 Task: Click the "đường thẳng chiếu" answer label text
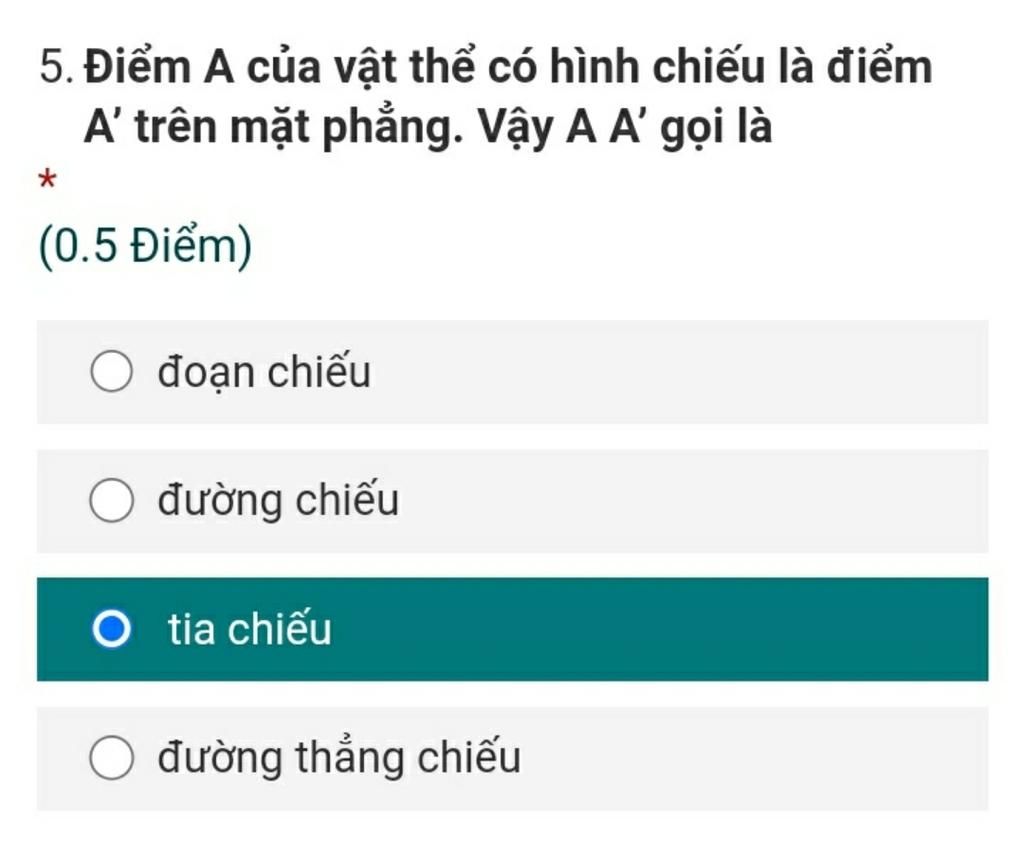pos(339,758)
